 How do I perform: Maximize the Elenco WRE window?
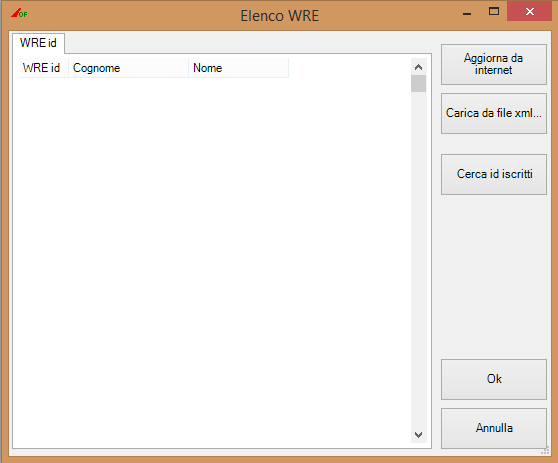[494, 12]
